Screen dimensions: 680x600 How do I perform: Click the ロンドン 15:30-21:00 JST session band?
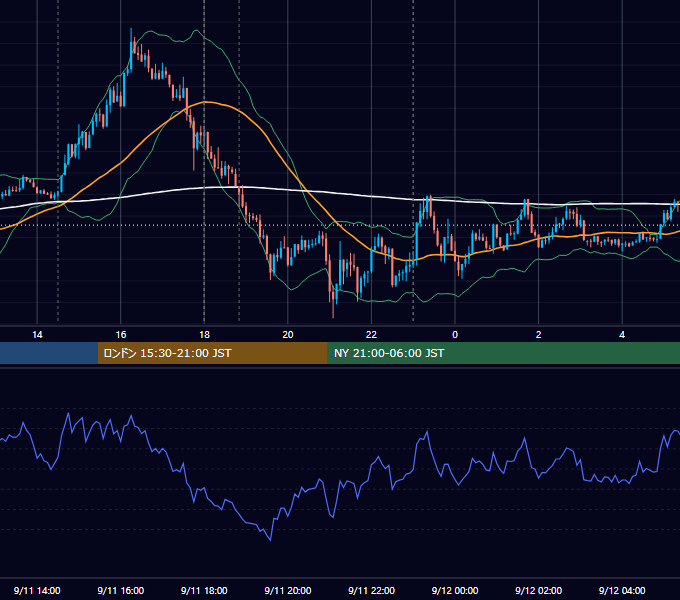pos(212,353)
